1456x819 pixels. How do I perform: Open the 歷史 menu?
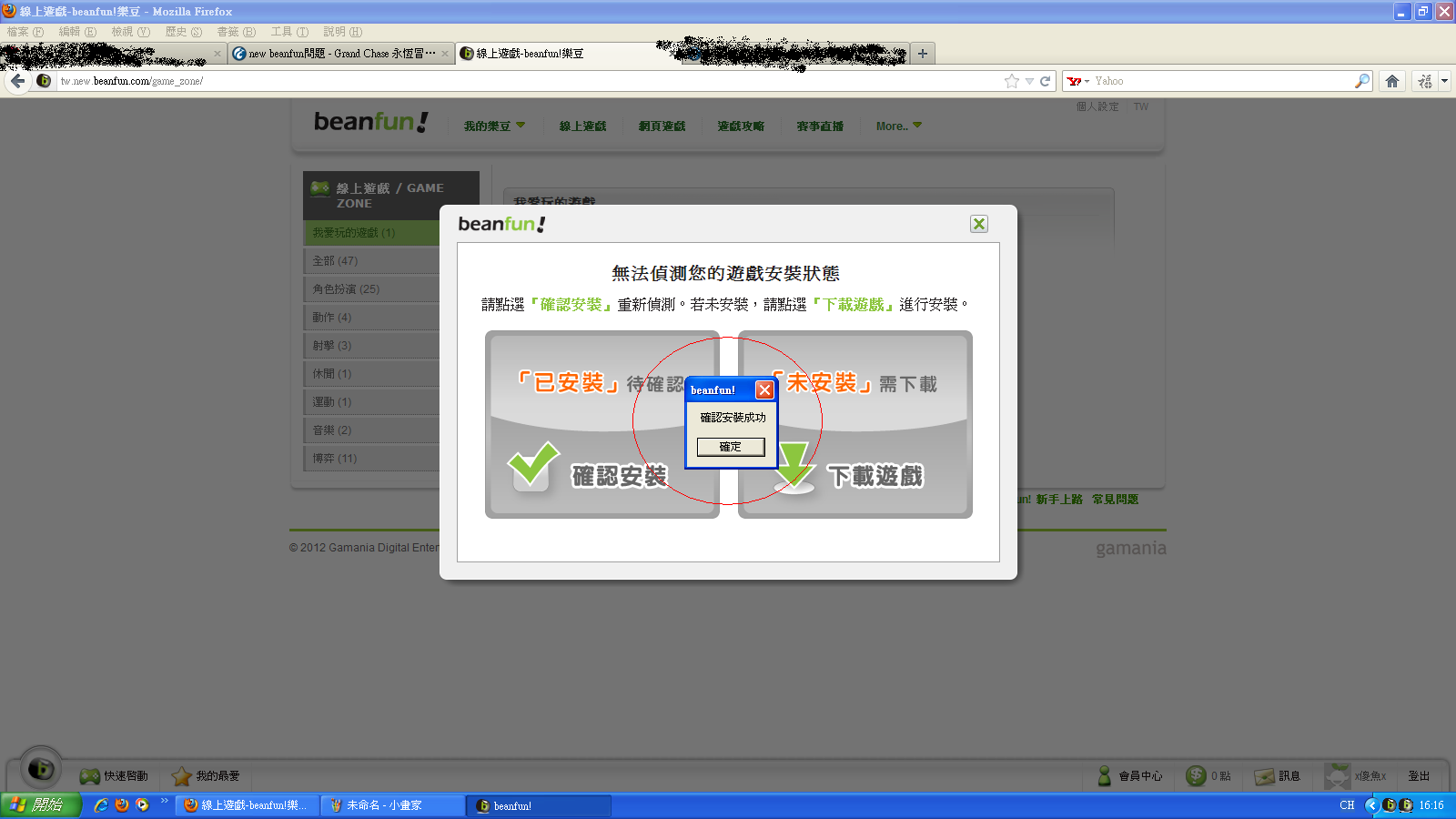coord(183,32)
